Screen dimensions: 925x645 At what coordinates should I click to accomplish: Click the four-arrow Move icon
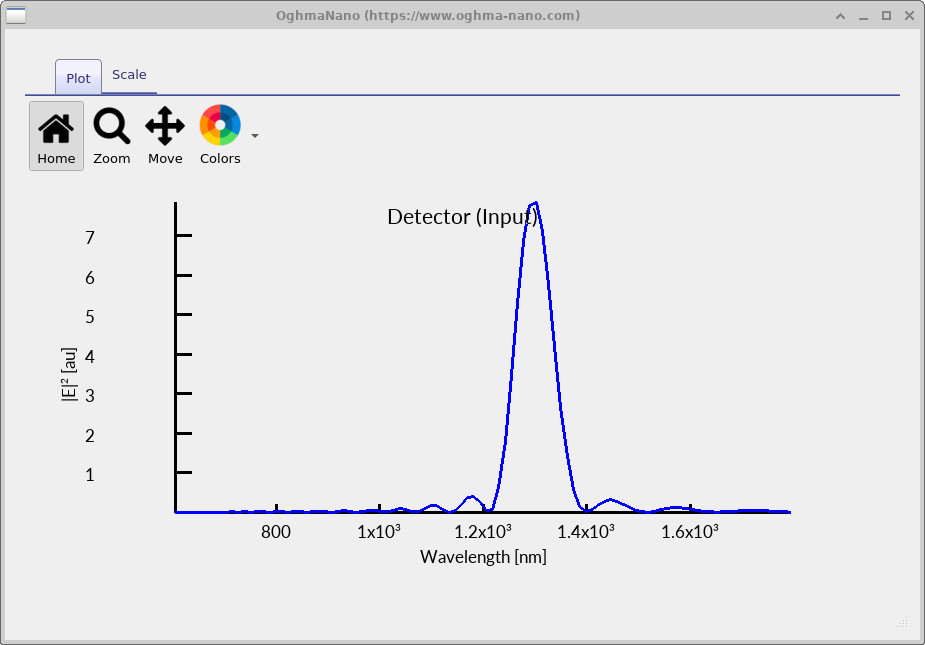click(x=164, y=125)
